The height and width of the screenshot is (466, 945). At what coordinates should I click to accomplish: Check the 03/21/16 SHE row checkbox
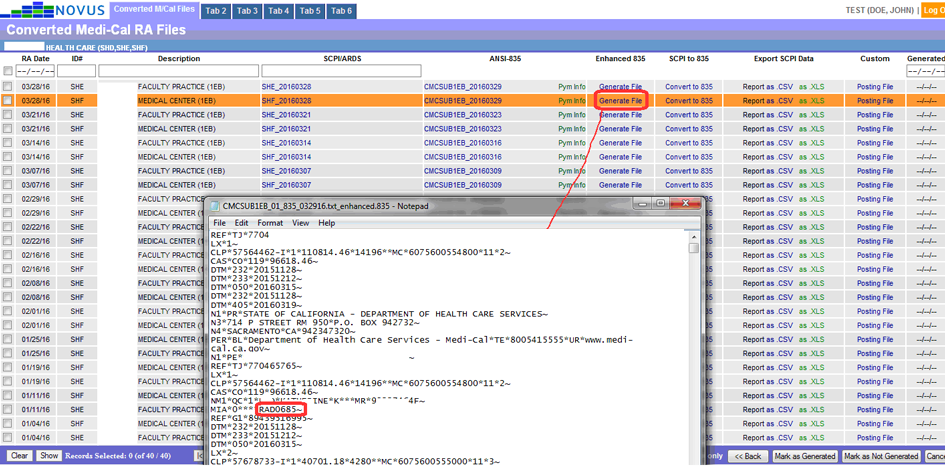coord(7,115)
